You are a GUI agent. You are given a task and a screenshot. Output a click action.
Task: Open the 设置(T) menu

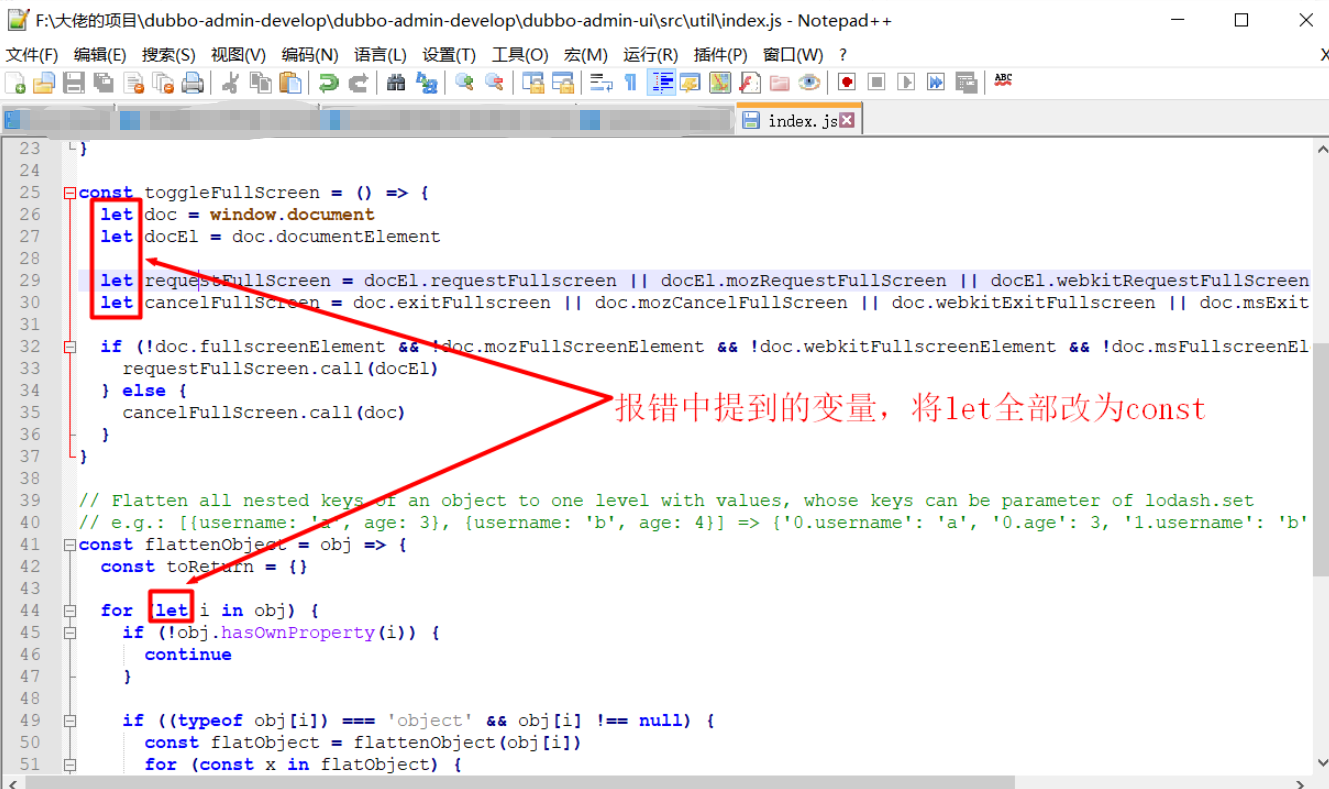449,55
